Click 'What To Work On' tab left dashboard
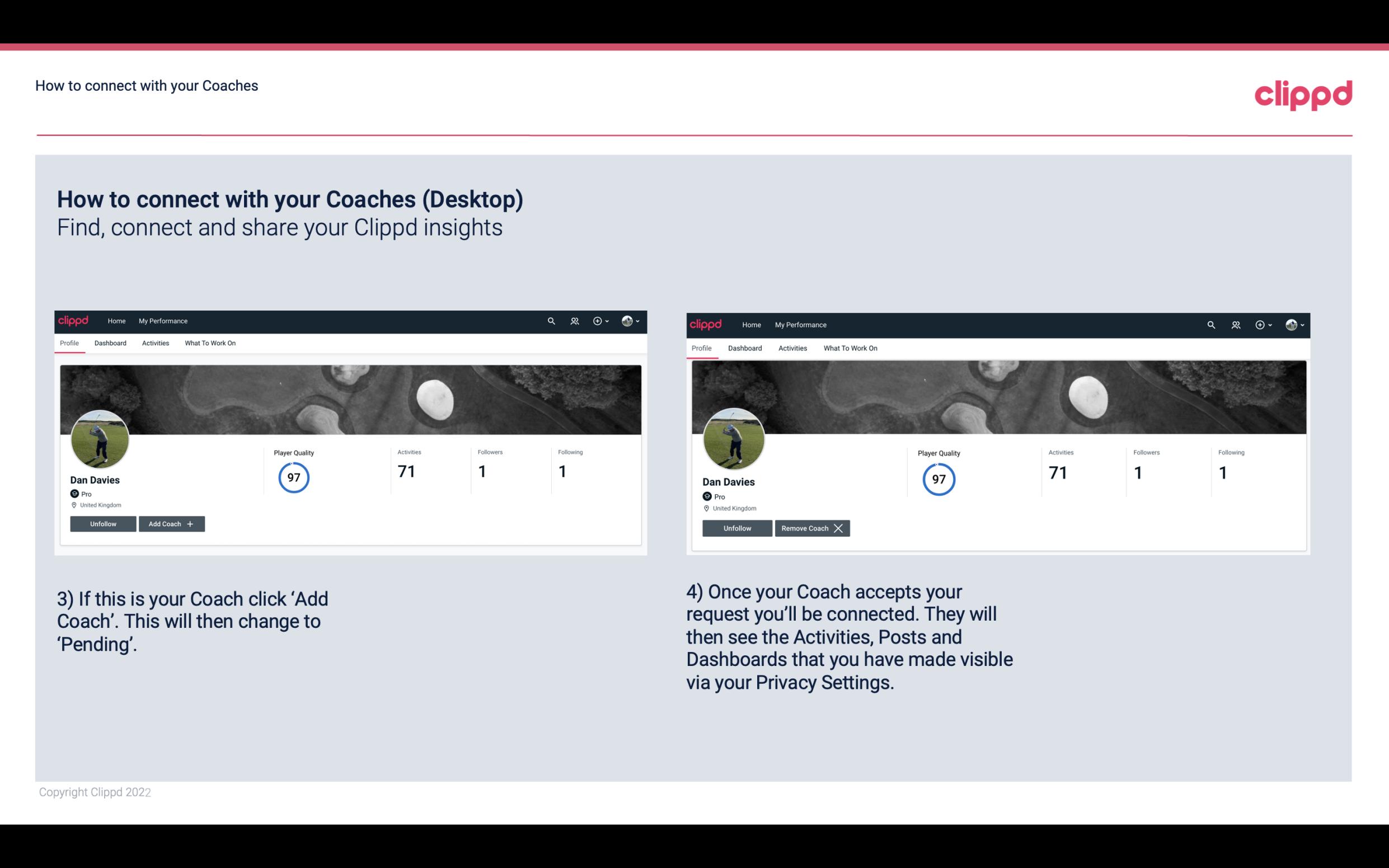This screenshot has width=1389, height=868. click(x=209, y=343)
